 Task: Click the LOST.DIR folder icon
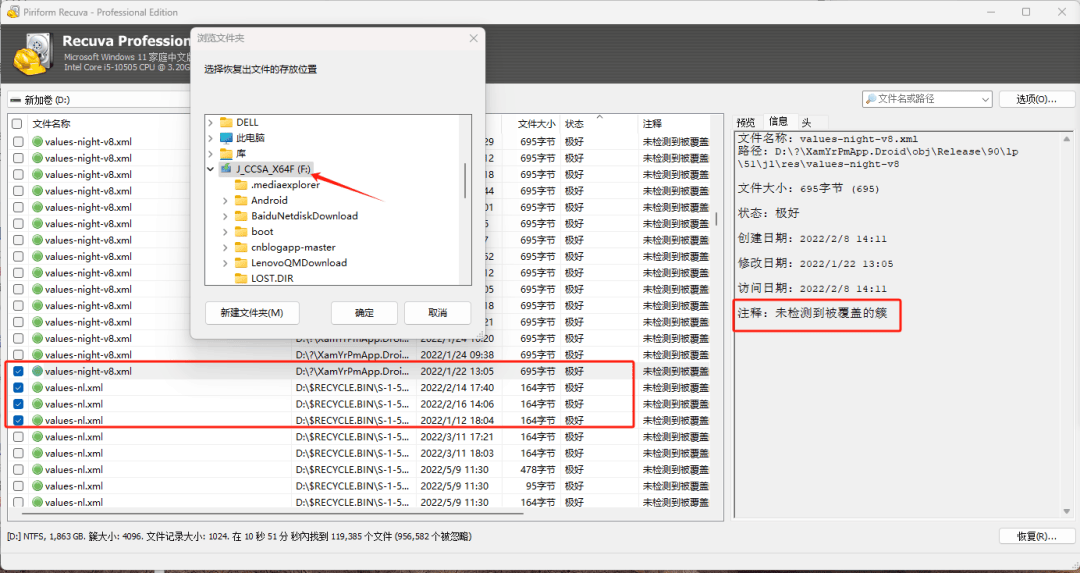(242, 278)
